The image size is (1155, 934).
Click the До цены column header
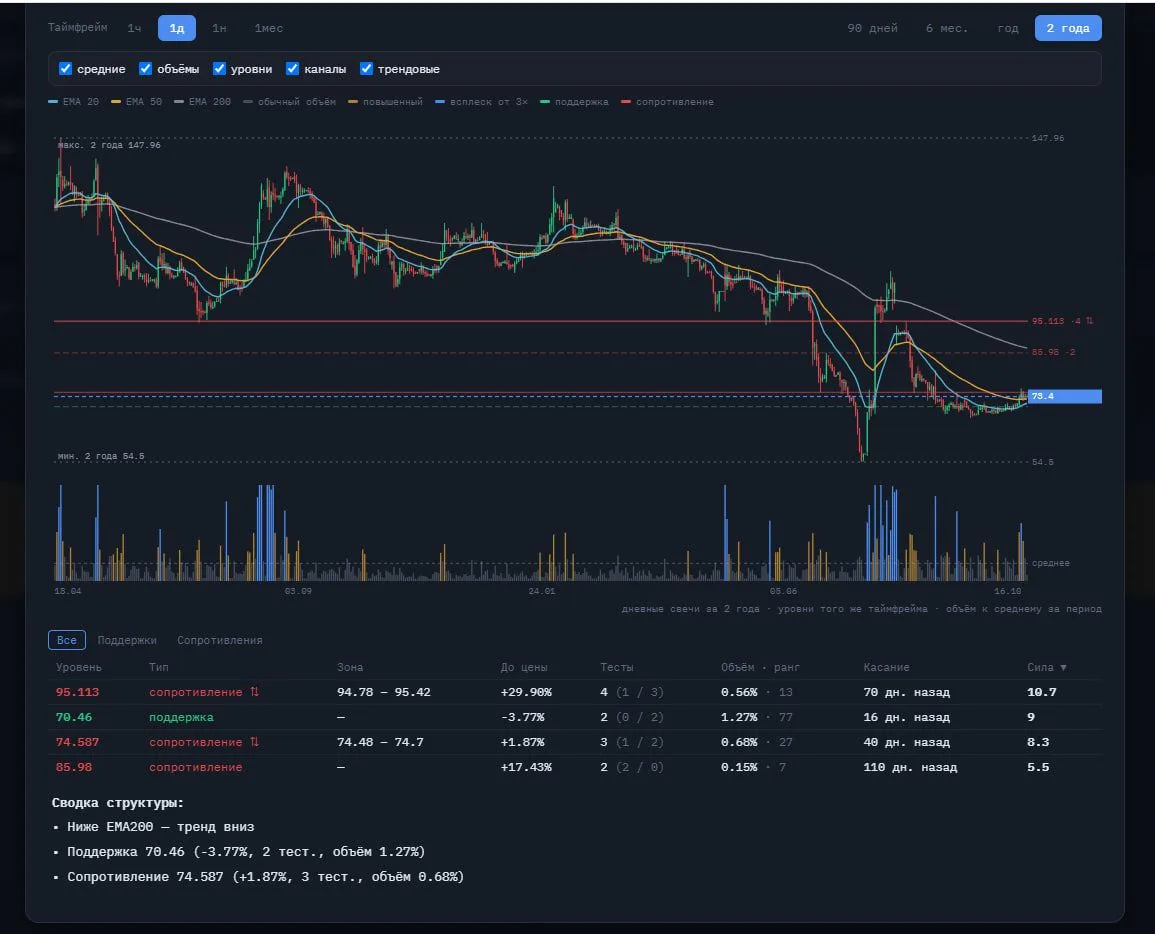[524, 667]
